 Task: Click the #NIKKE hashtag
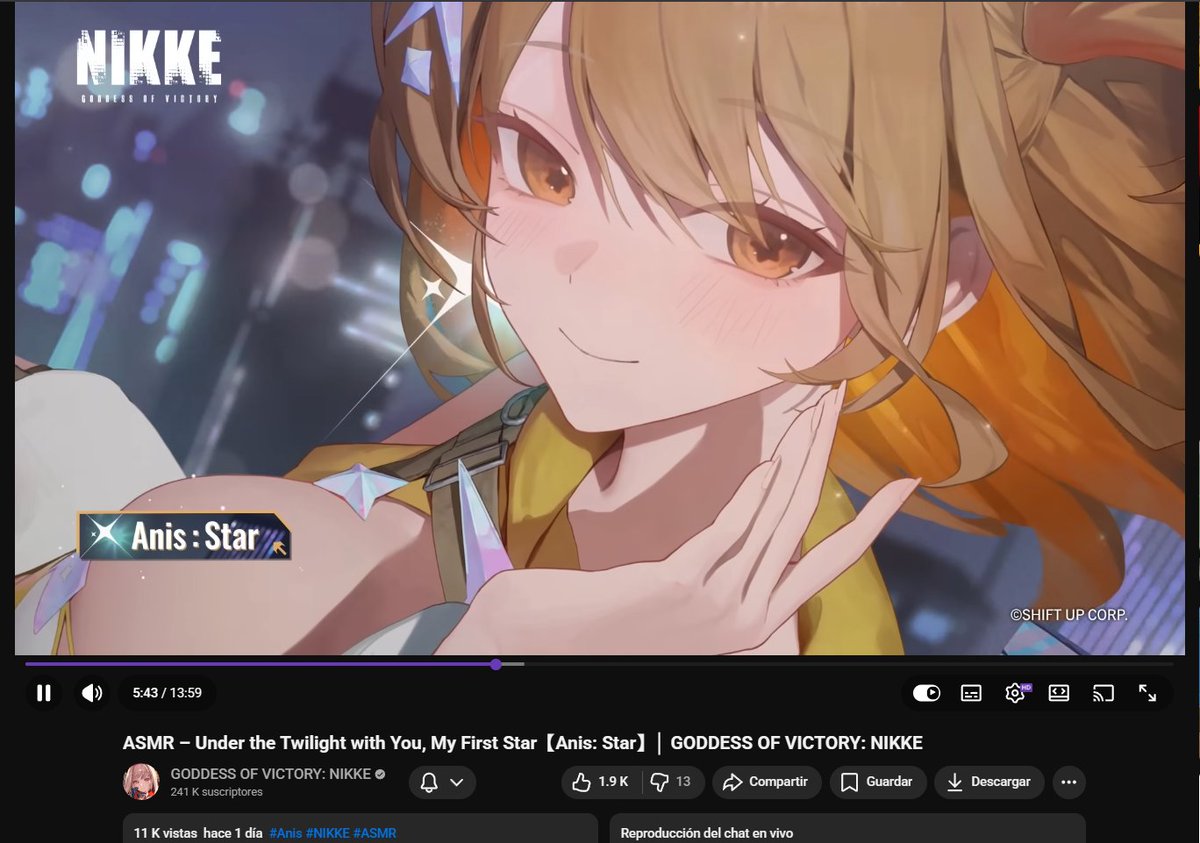coord(328,833)
